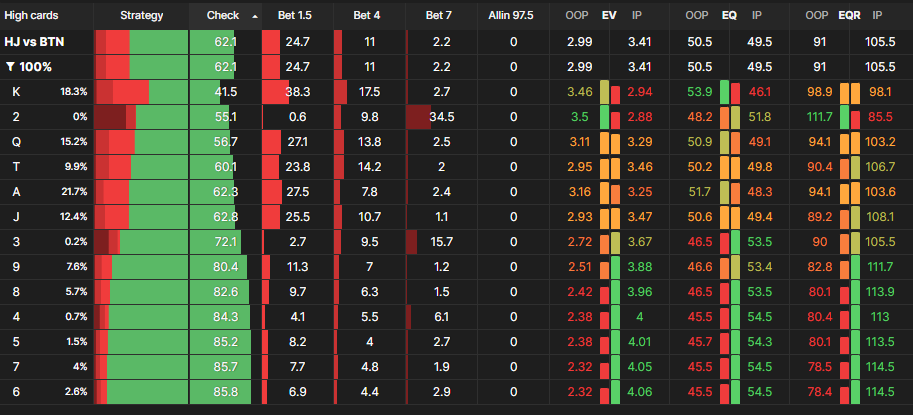913x415 pixels.
Task: Click the EV column group header
Action: 609,16
